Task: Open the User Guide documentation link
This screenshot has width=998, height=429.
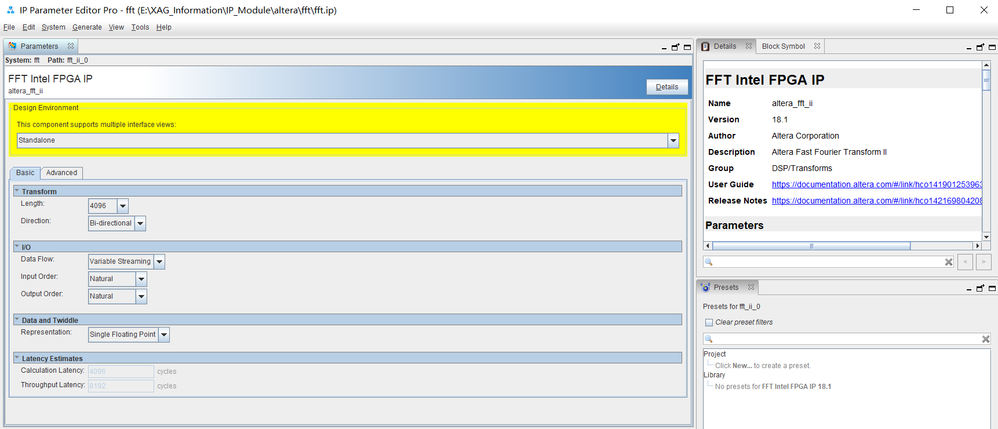Action: [876, 185]
